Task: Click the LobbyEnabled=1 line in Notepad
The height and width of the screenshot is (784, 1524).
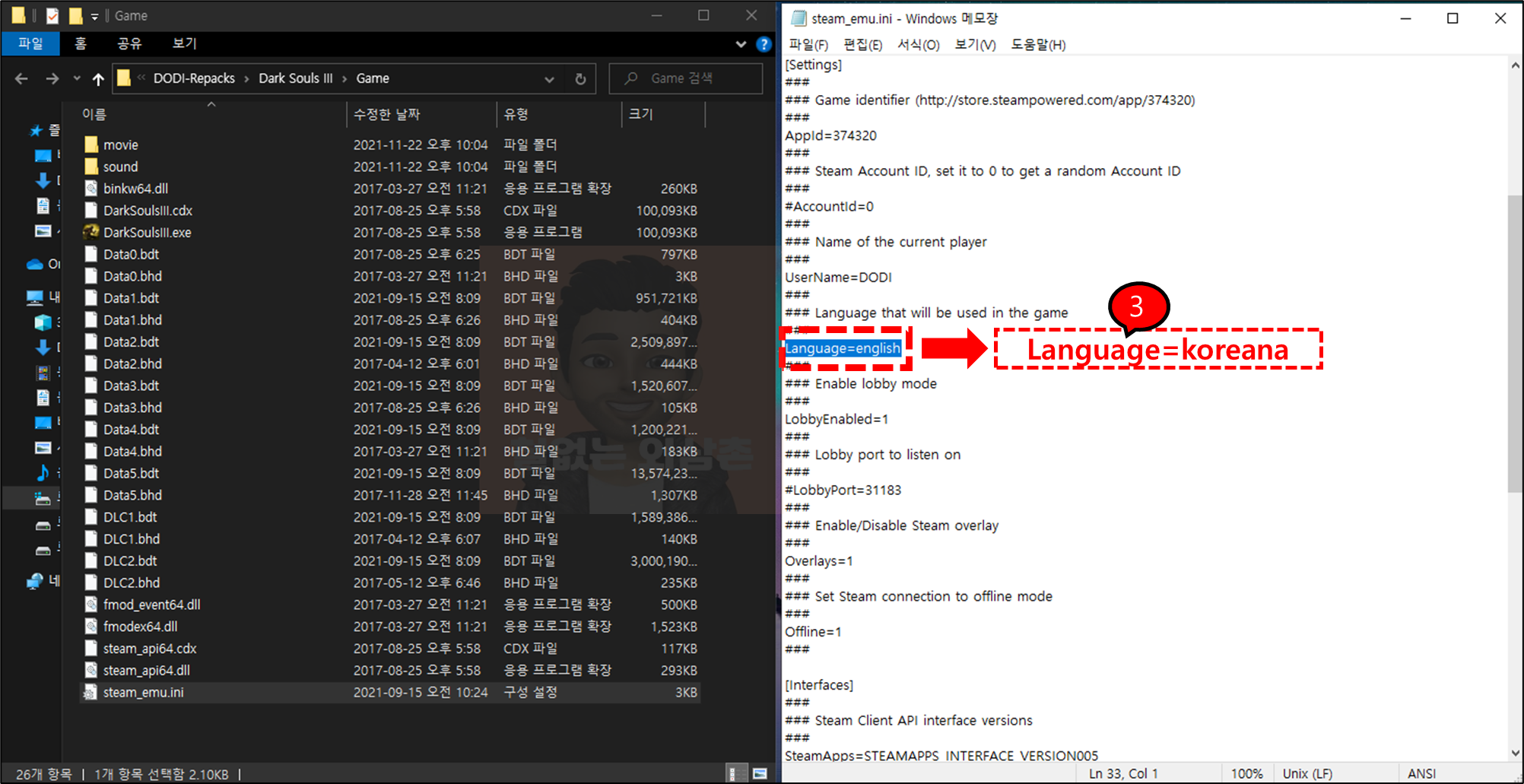Action: (x=837, y=419)
